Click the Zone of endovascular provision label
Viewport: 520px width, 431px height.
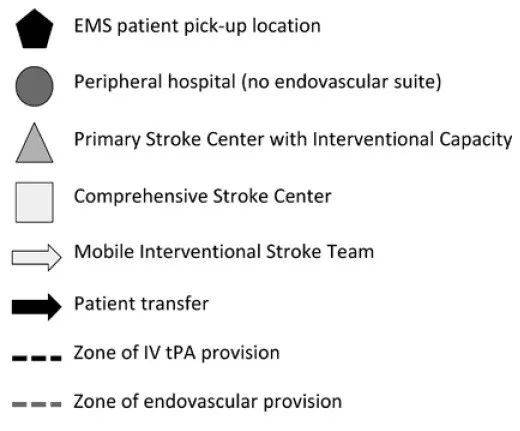(x=208, y=402)
